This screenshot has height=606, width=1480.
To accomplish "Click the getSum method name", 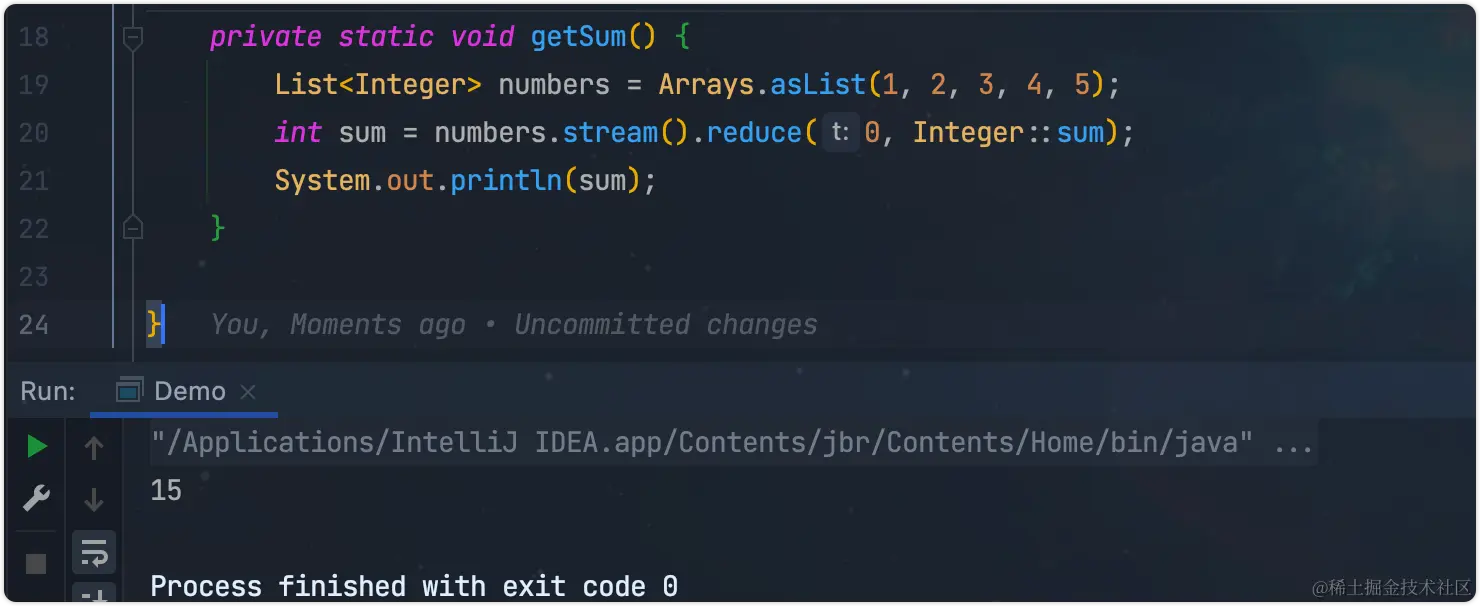I will pos(579,38).
